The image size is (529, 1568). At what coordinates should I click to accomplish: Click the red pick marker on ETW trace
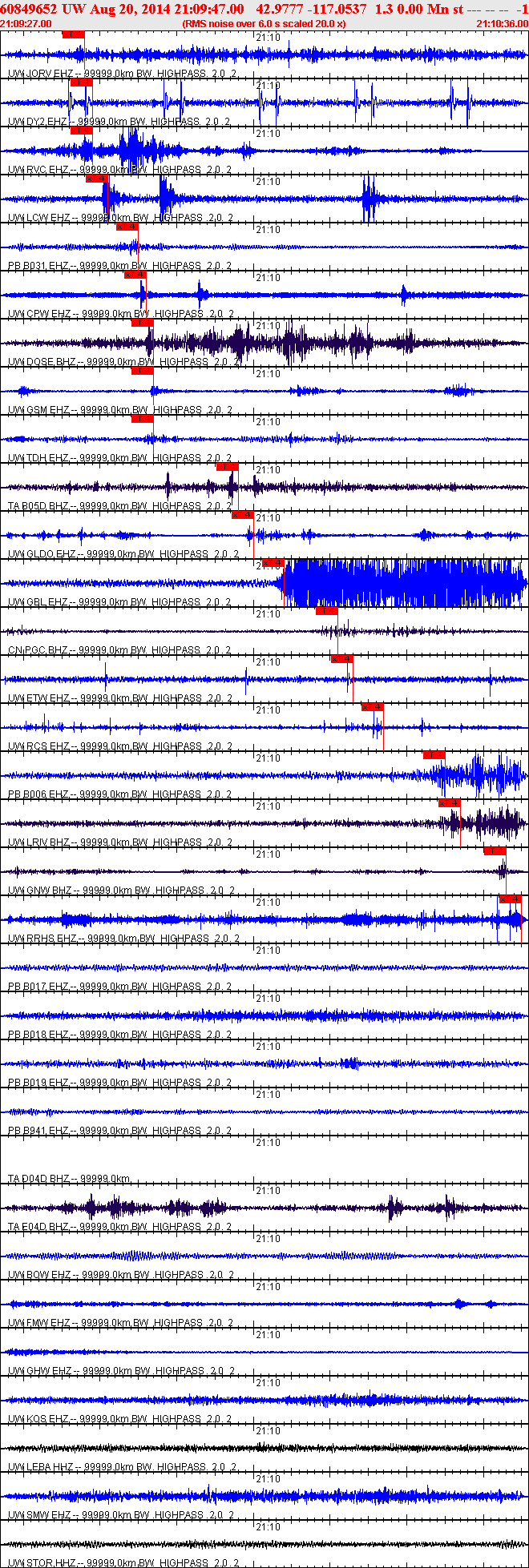341,659
